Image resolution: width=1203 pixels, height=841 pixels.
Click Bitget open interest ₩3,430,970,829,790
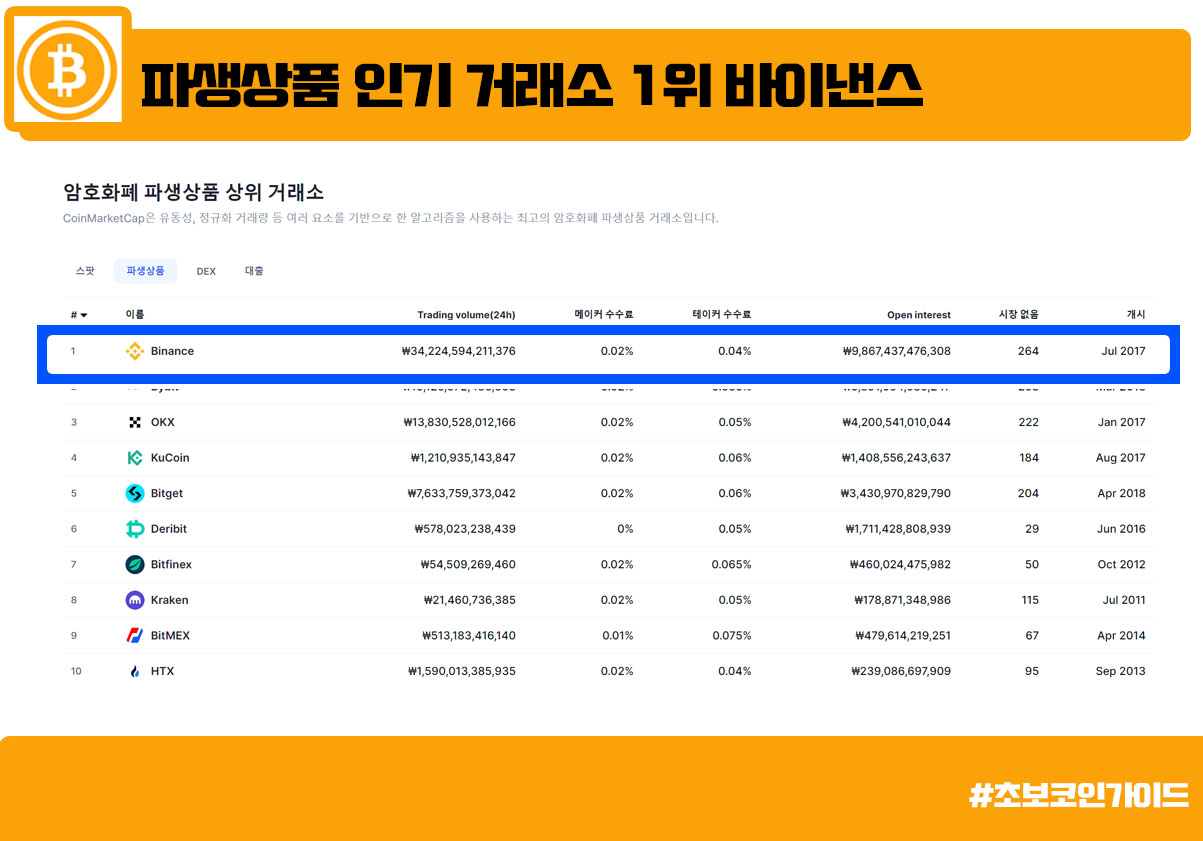pos(897,493)
